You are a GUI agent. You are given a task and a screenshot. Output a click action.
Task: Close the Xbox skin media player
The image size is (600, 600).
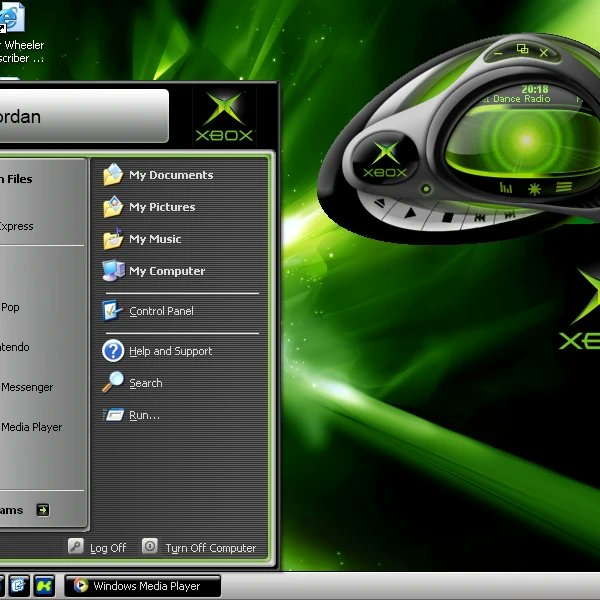[543, 53]
